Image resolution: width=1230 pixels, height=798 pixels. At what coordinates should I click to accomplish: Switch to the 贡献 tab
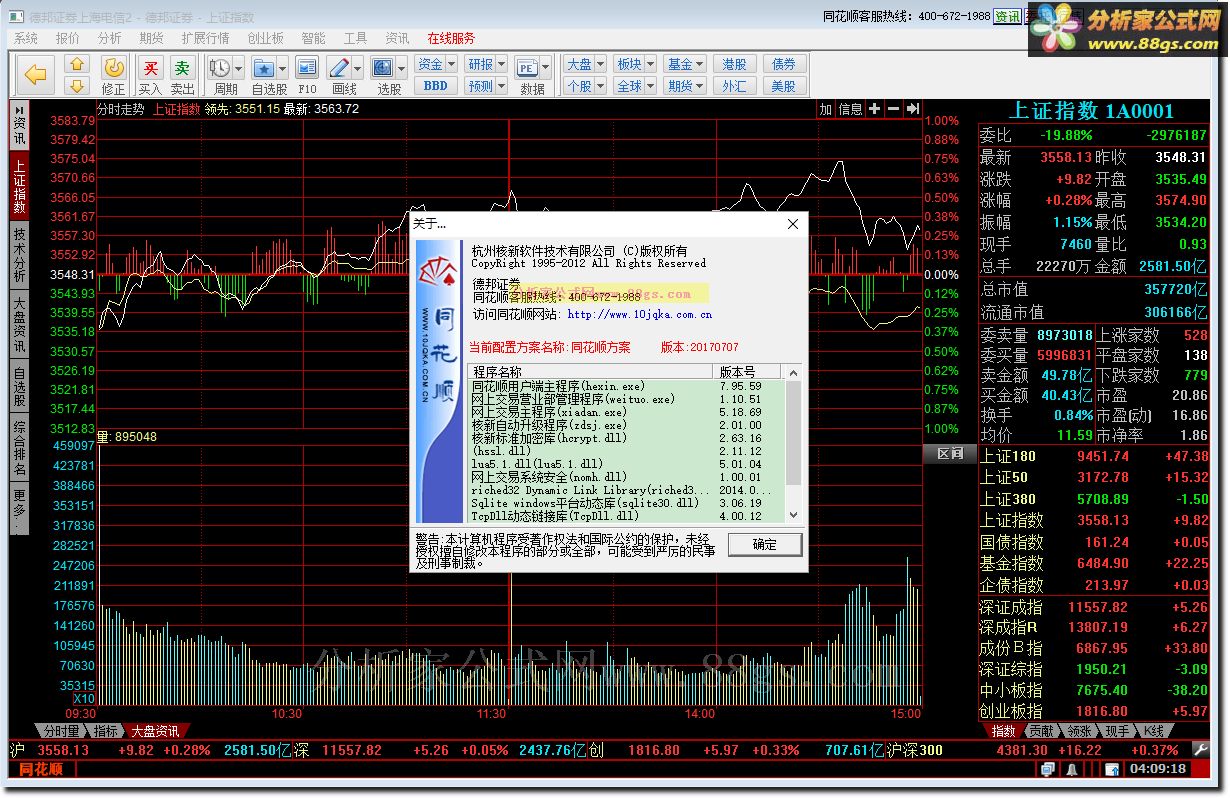click(1040, 731)
